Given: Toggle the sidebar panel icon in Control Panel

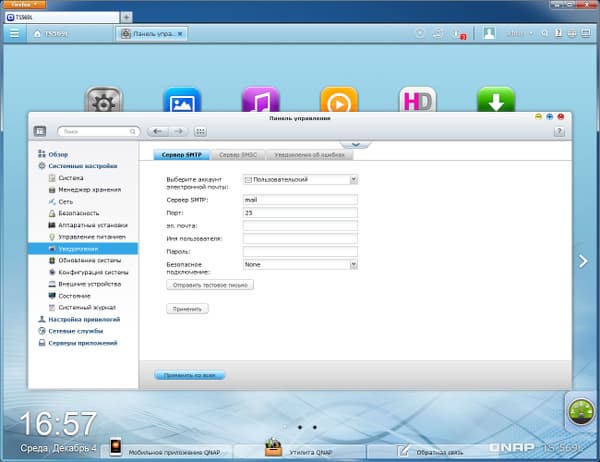Looking at the screenshot, I should (x=40, y=131).
